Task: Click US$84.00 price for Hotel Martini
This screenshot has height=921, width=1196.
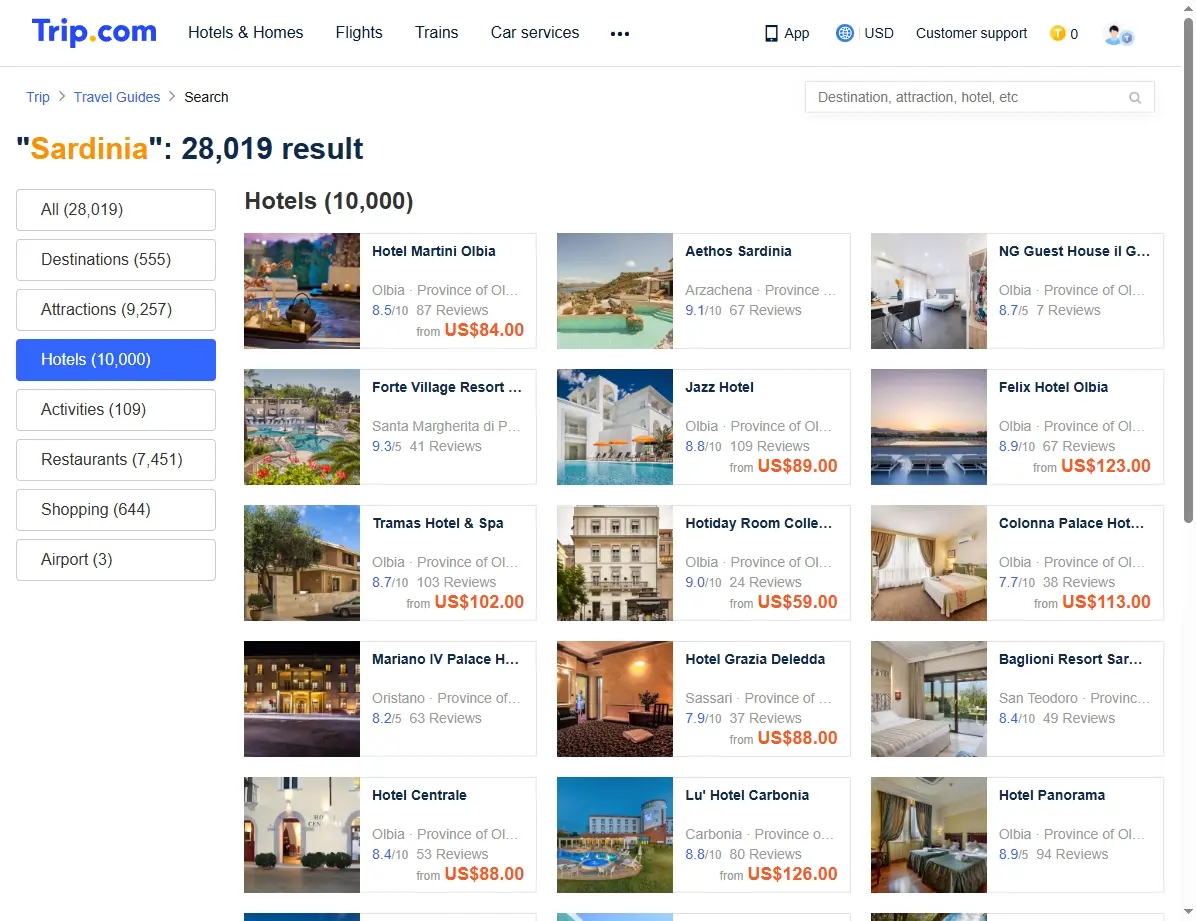Action: tap(484, 330)
